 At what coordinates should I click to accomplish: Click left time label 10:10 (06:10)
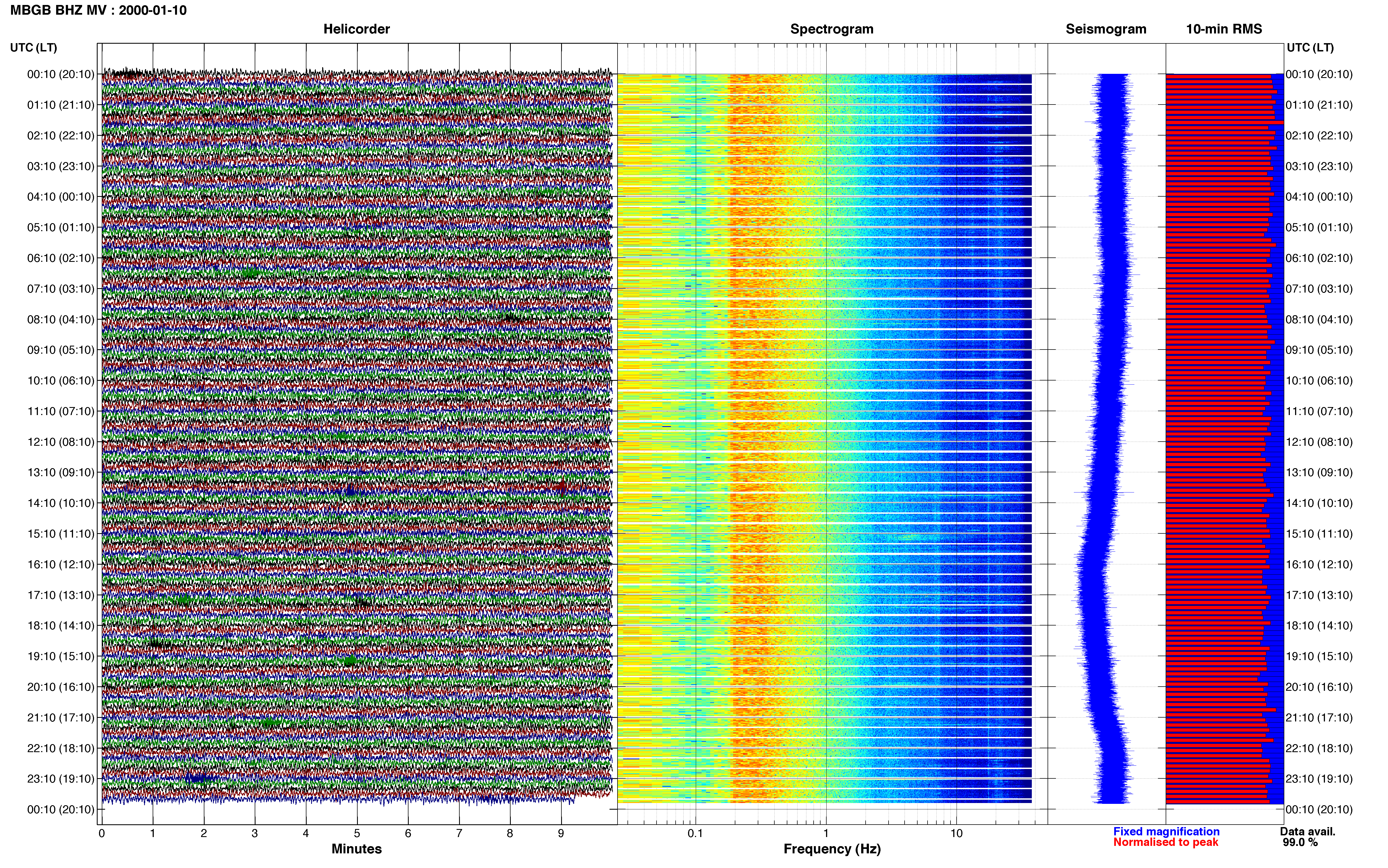coord(60,380)
